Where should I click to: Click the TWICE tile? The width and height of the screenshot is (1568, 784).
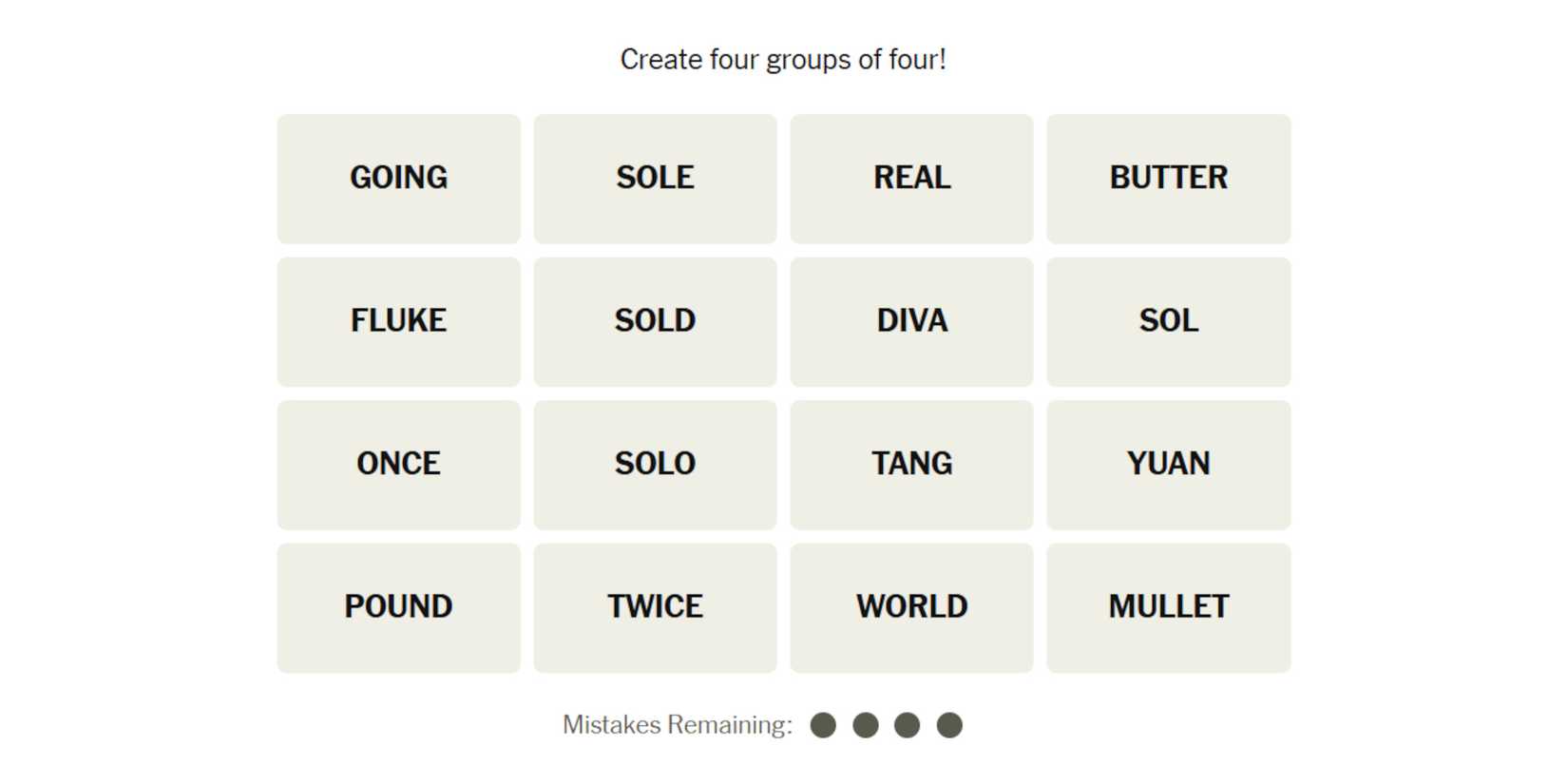click(x=655, y=607)
